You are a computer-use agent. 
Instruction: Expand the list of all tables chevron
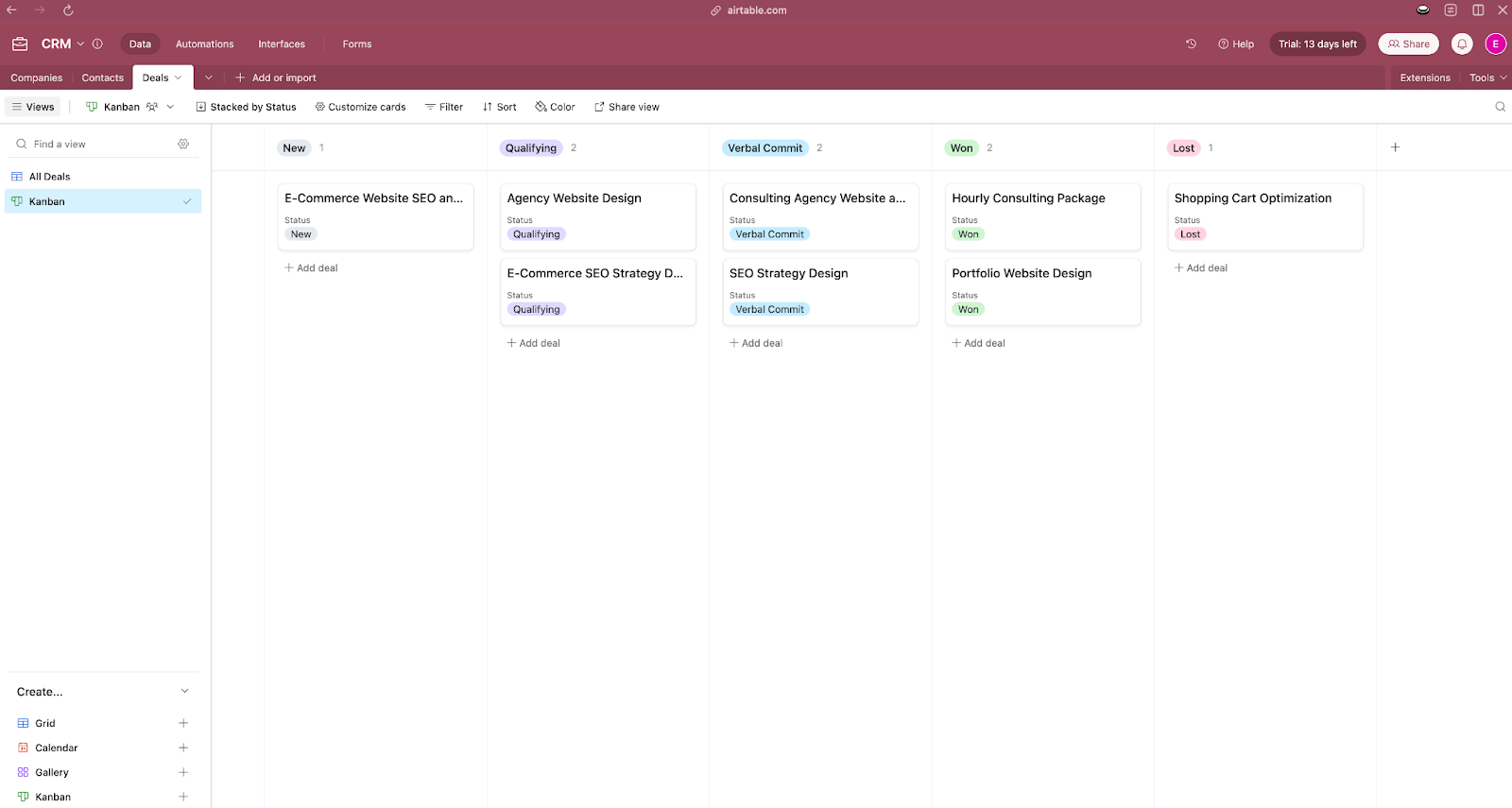click(x=209, y=77)
